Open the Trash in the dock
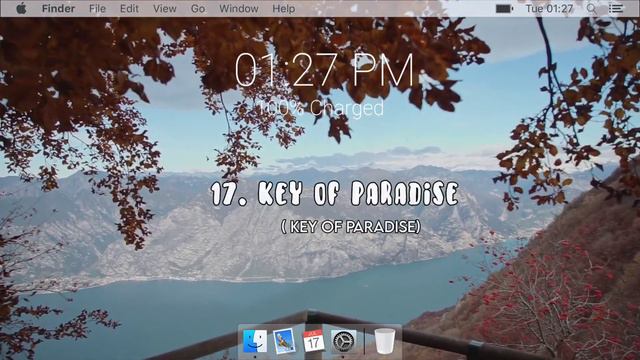The width and height of the screenshot is (640, 360). (x=384, y=342)
